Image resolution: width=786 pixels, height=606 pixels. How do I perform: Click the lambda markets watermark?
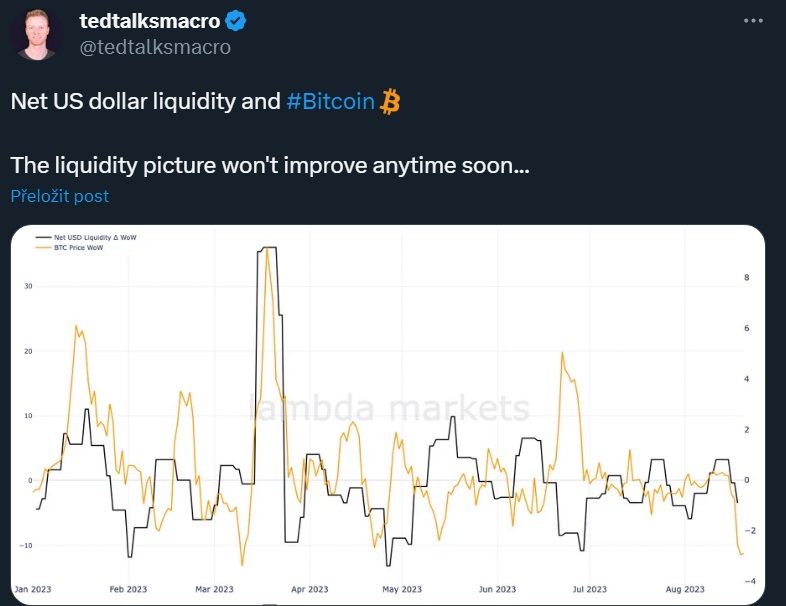389,408
